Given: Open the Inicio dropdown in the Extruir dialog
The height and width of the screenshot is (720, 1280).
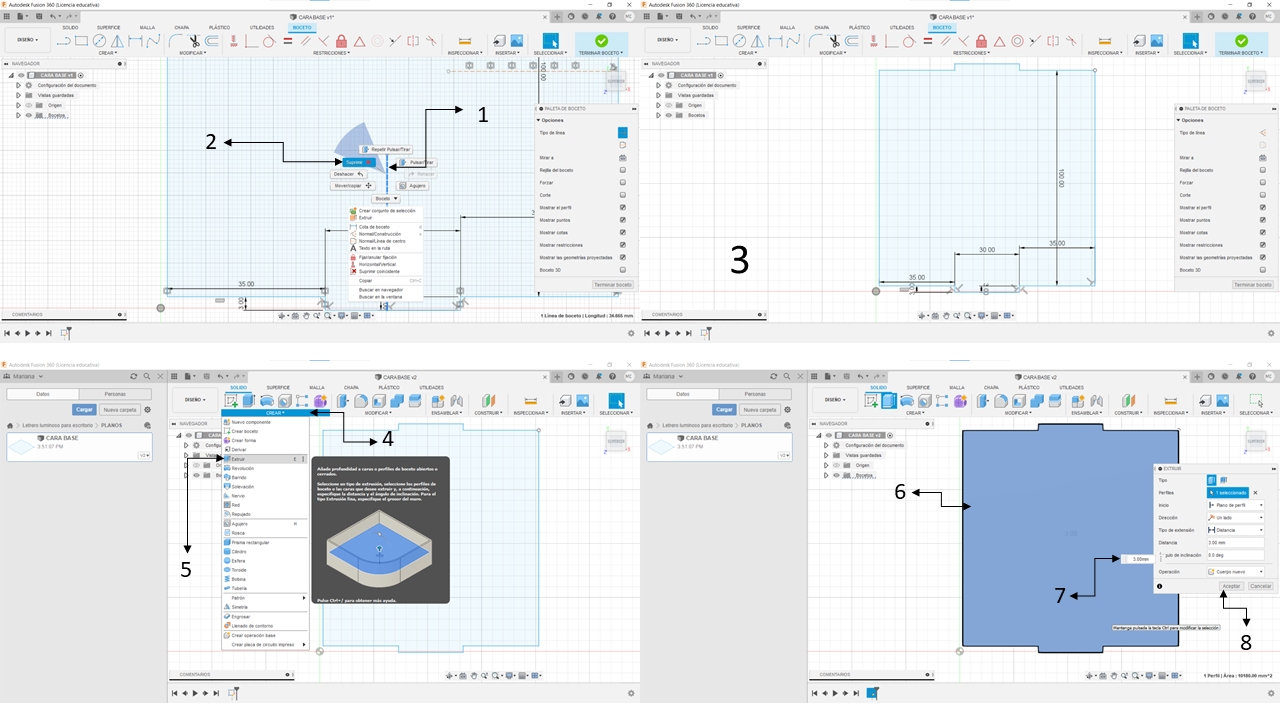Looking at the screenshot, I should pyautogui.click(x=1236, y=505).
